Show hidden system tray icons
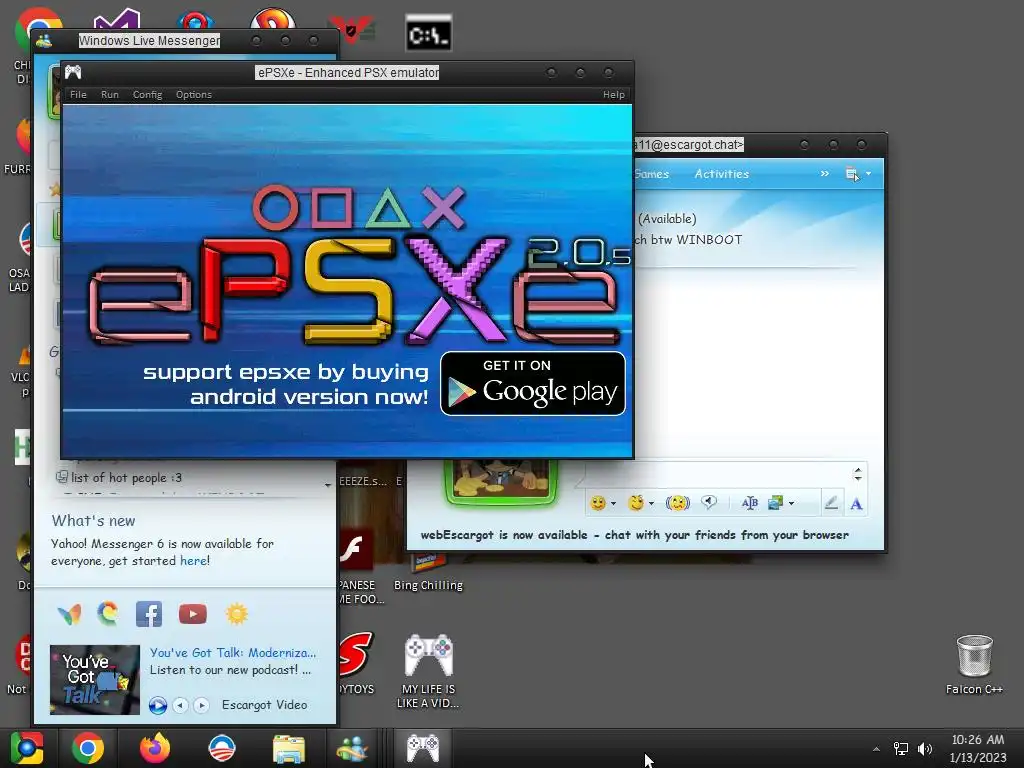1024x768 pixels. point(876,749)
